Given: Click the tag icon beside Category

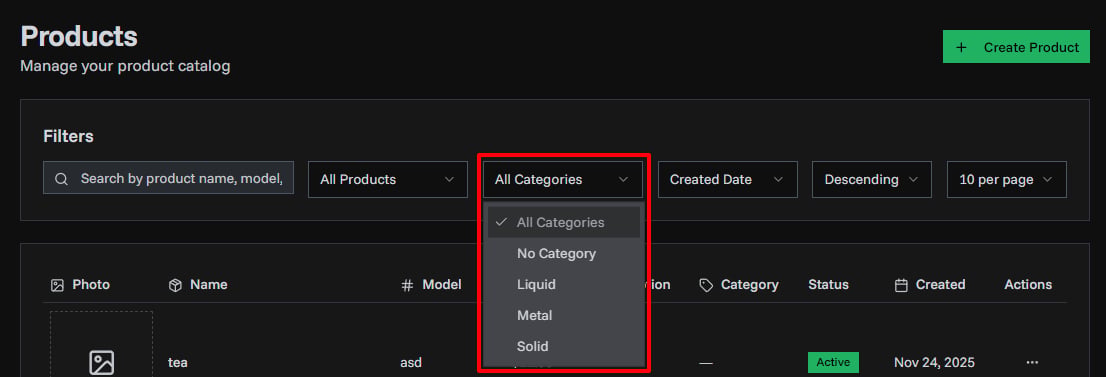Looking at the screenshot, I should 705,285.
